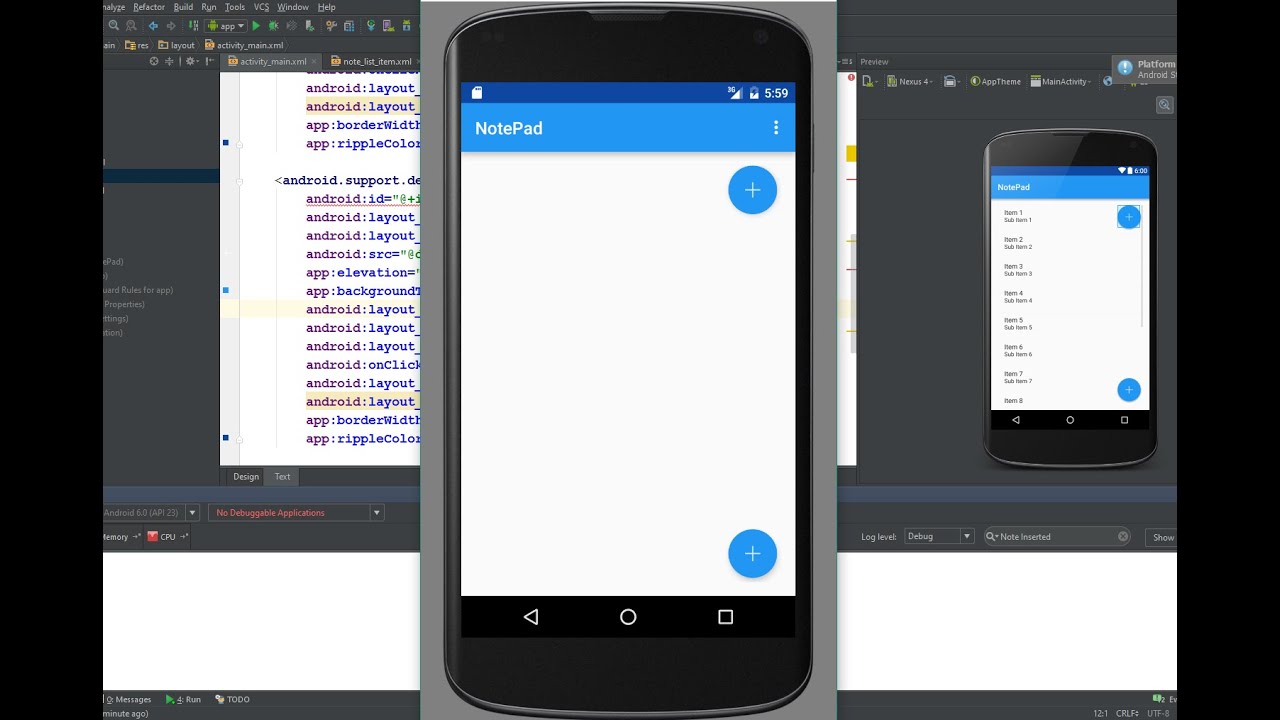Open the app run configuration dropdown
Screen dimensions: 1280x720
pos(227,26)
